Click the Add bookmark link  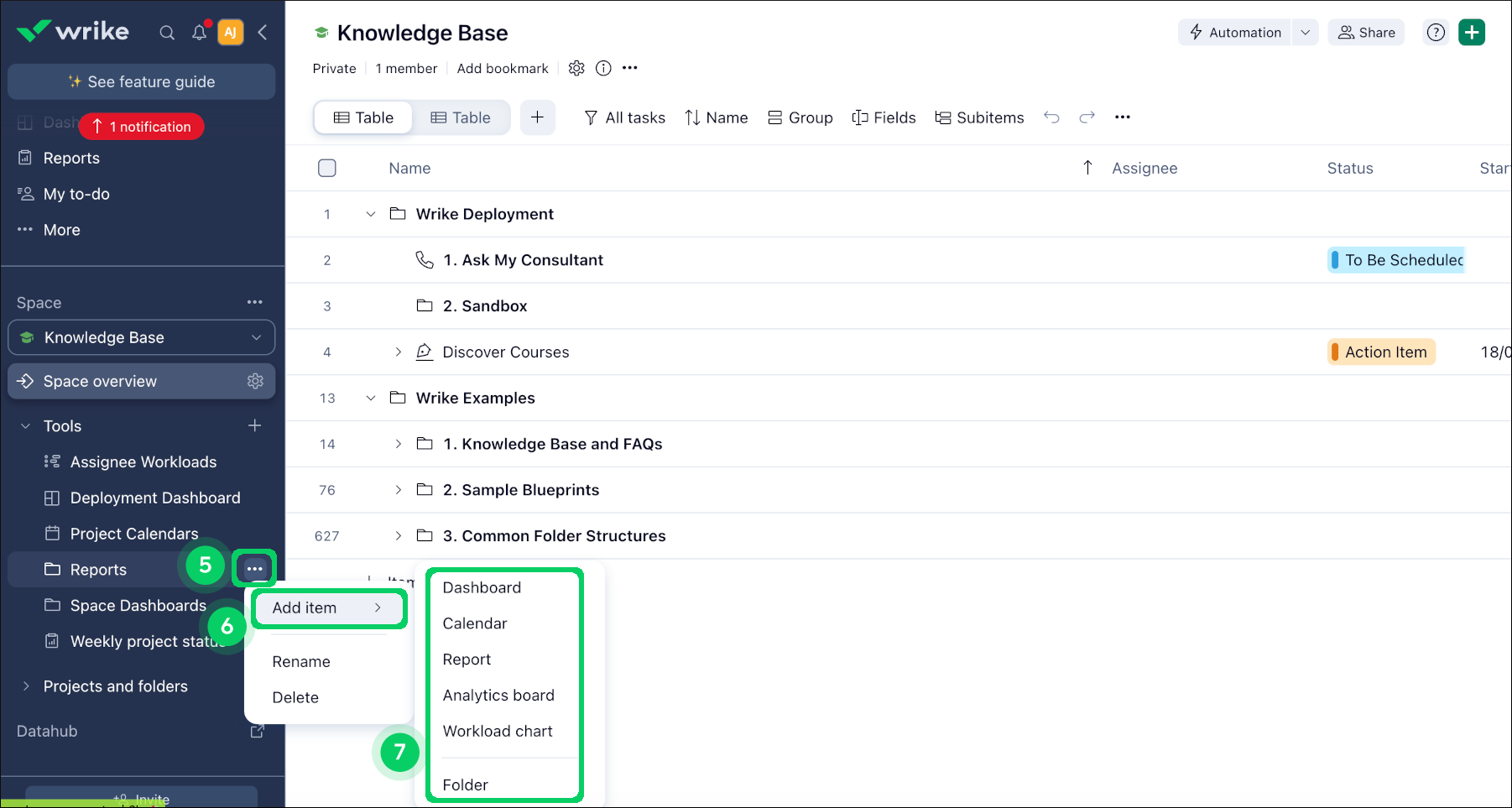point(503,69)
